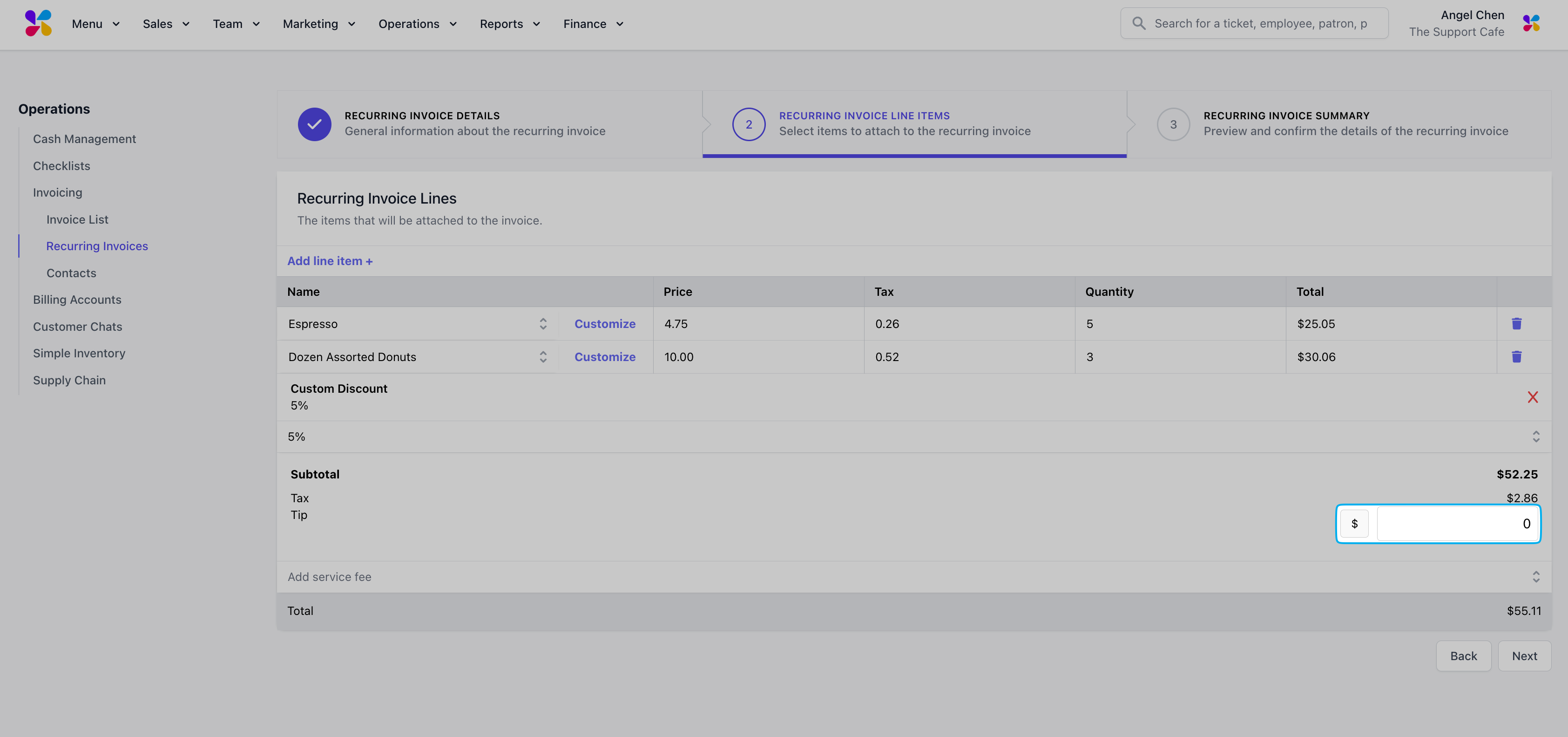Click completed step checkmark for Invoice Details
Screen dimensions: 1568x737
click(314, 124)
